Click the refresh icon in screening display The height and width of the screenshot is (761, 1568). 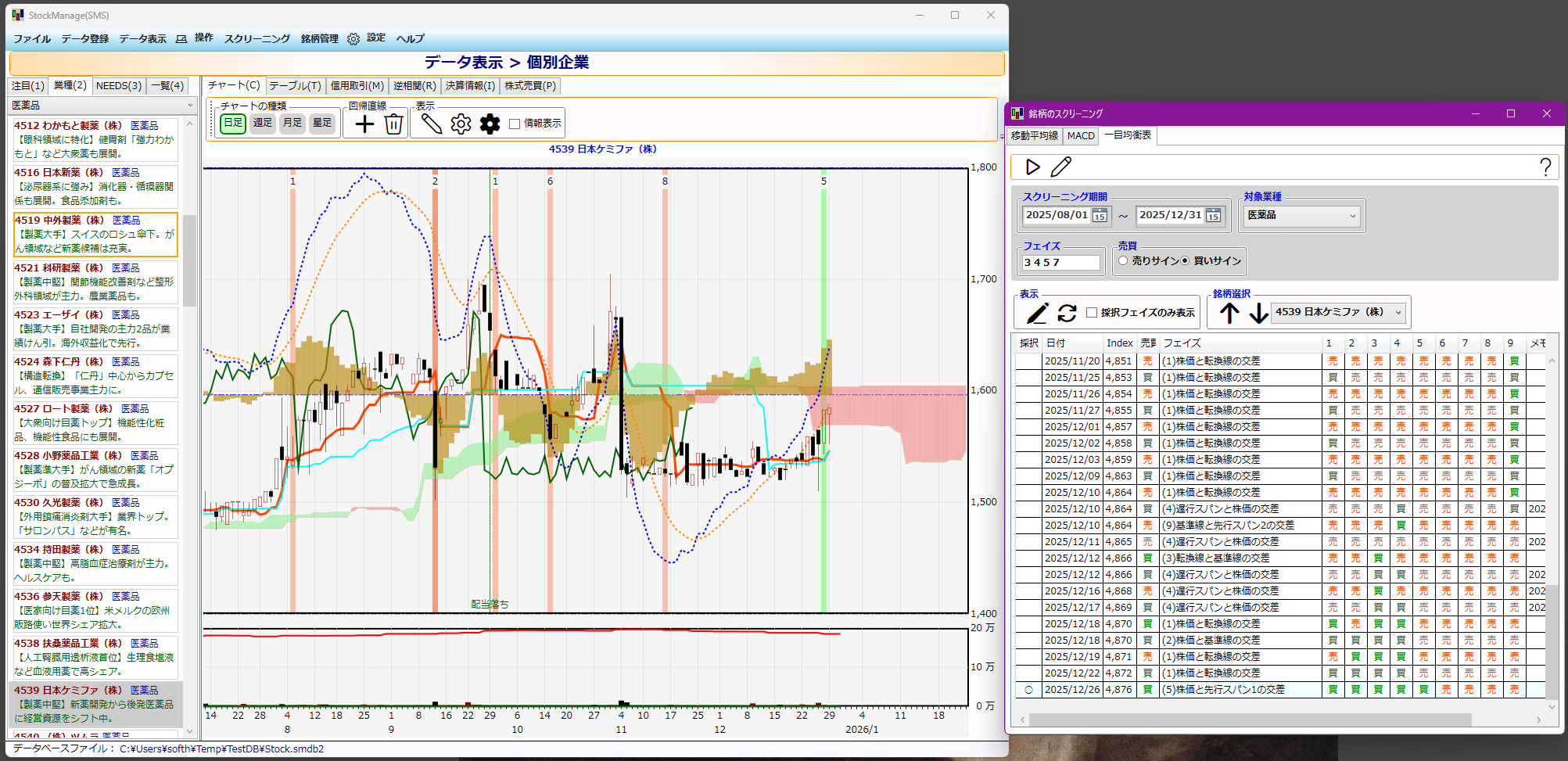click(1067, 313)
